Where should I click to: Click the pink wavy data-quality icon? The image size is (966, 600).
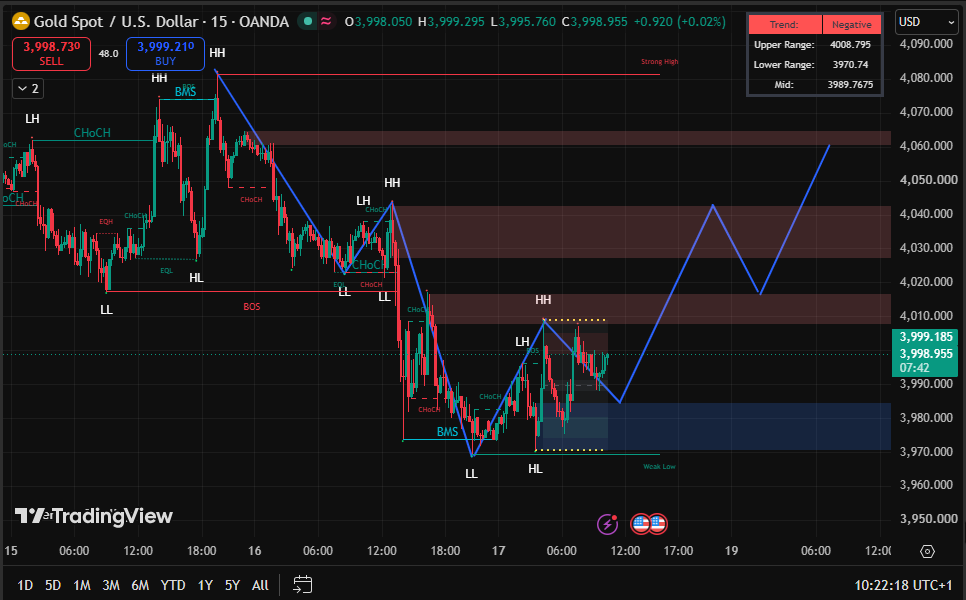click(327, 22)
